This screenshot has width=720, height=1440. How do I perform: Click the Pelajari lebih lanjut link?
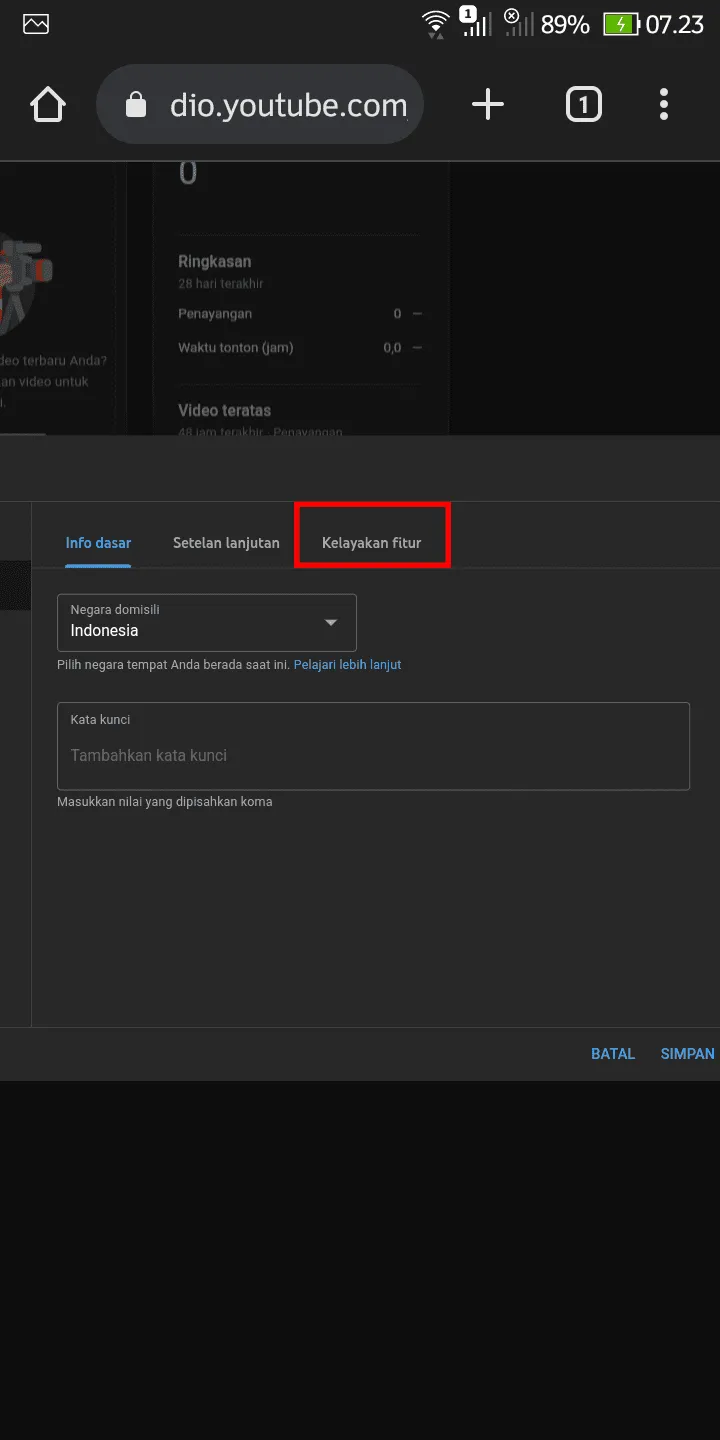347,664
